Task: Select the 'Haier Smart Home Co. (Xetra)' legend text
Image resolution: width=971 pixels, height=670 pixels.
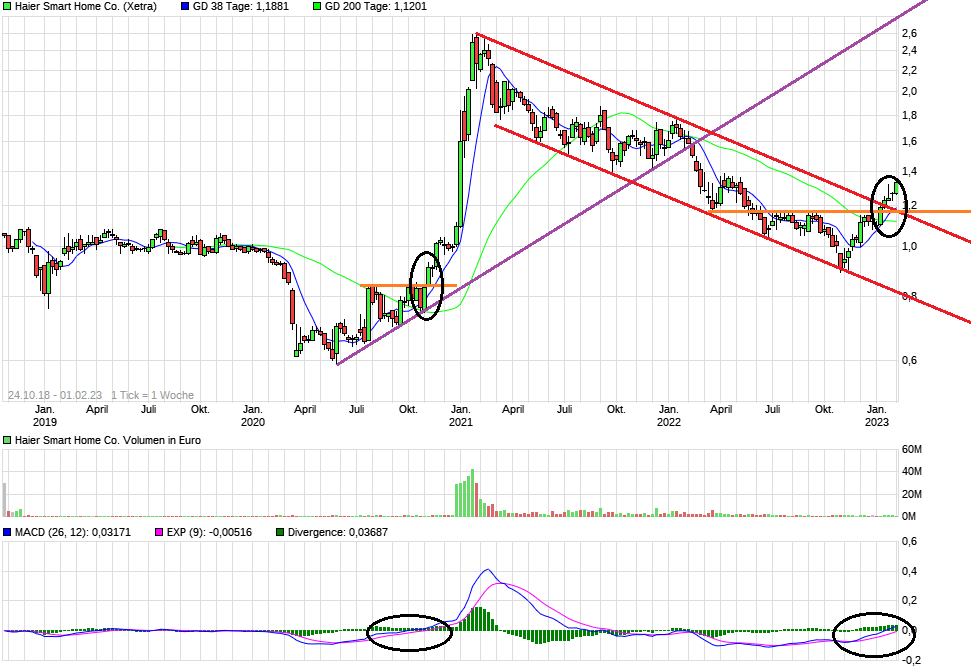Action: tap(85, 6)
